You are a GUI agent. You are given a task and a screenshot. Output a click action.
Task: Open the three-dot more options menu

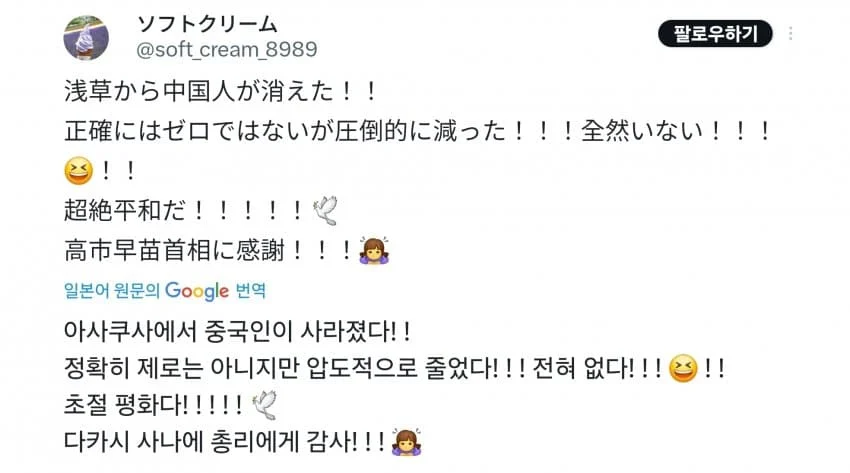tap(790, 34)
